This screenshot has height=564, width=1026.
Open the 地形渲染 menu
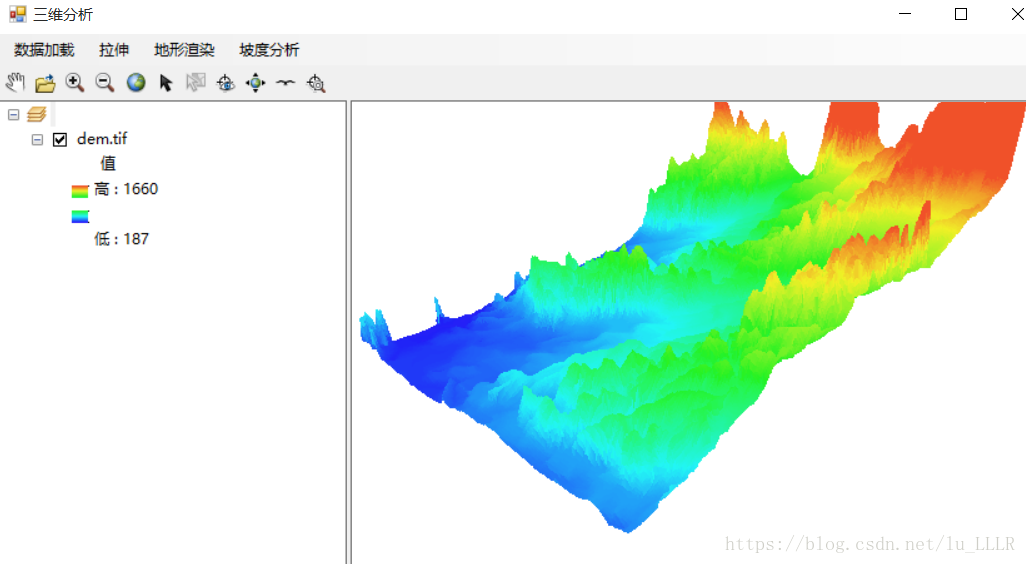click(184, 50)
